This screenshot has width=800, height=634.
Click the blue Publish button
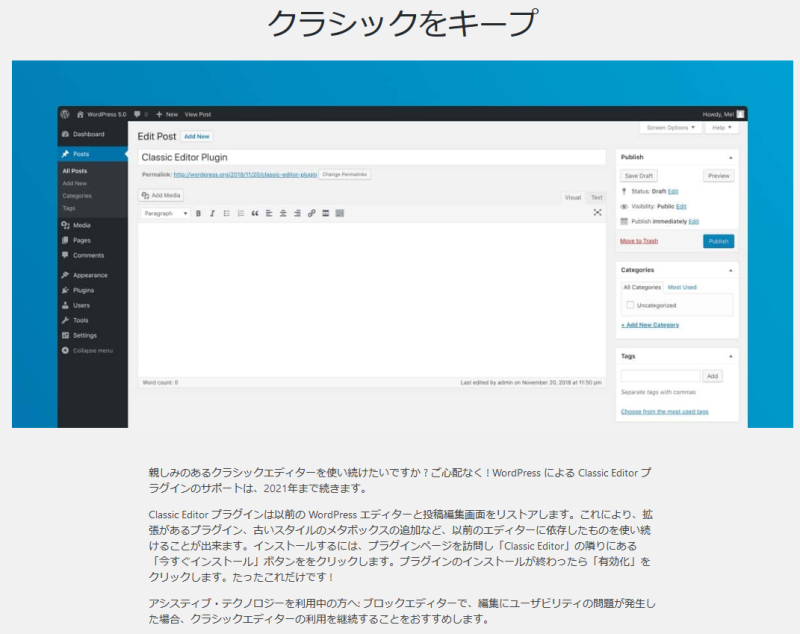click(x=718, y=241)
